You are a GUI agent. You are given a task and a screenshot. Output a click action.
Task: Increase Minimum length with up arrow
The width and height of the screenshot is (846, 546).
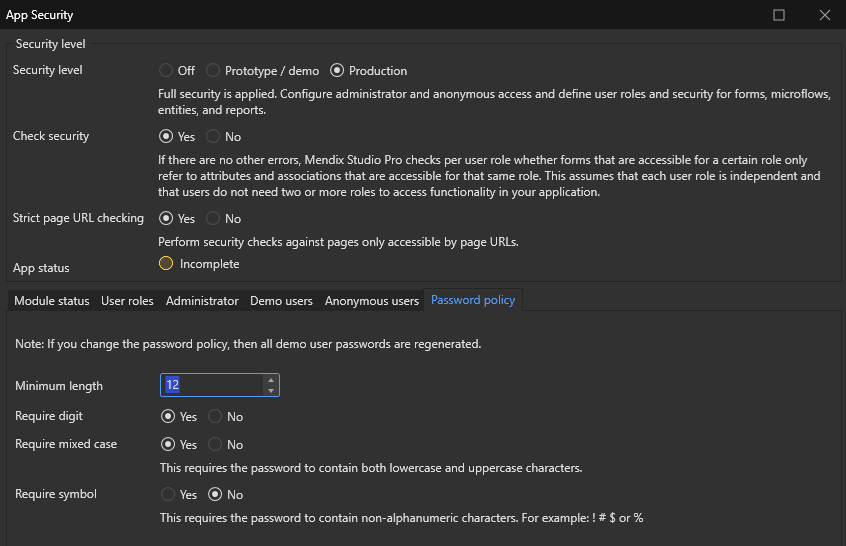point(270,380)
